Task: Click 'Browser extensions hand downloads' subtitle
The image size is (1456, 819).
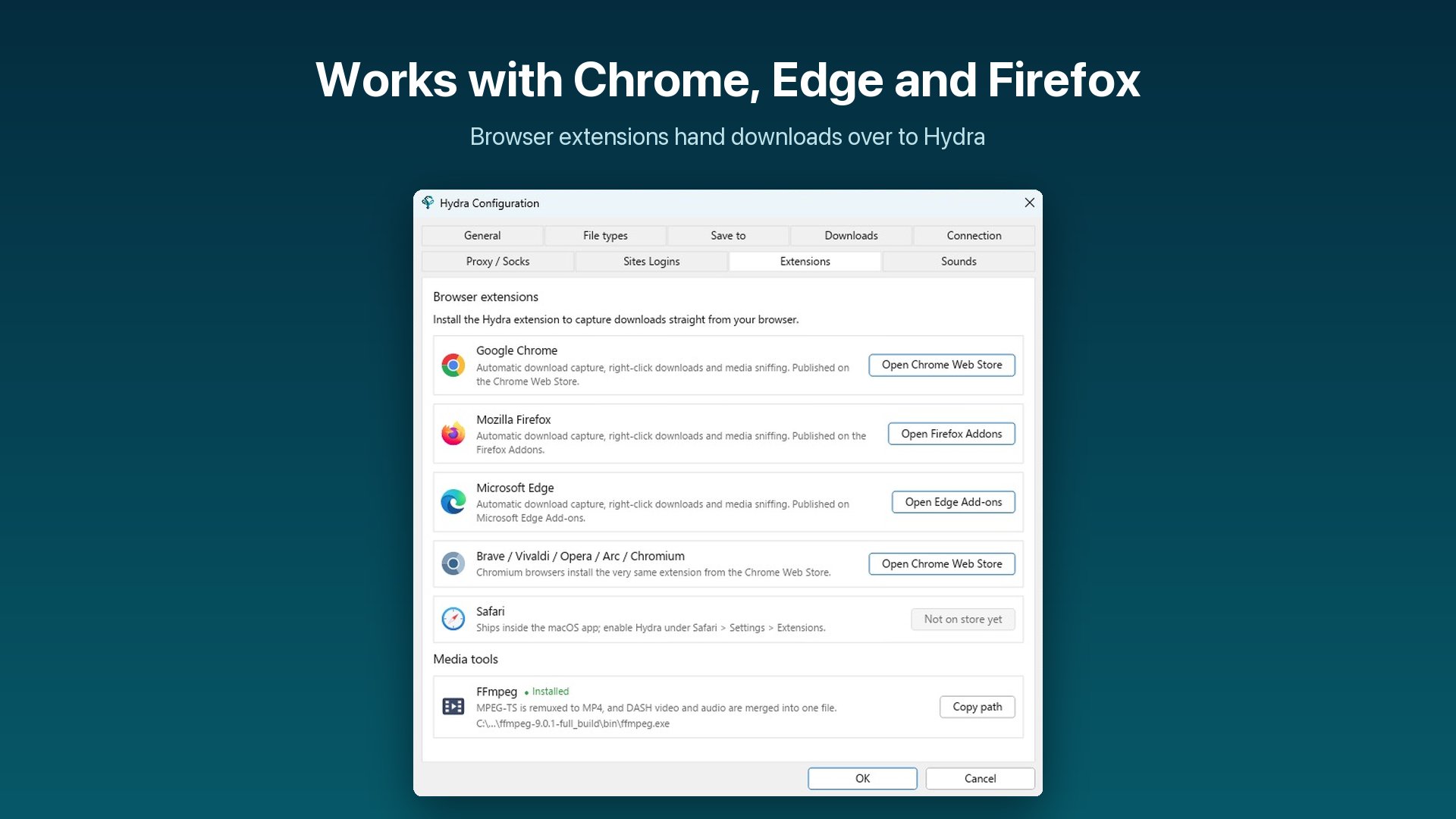Action: point(728,136)
